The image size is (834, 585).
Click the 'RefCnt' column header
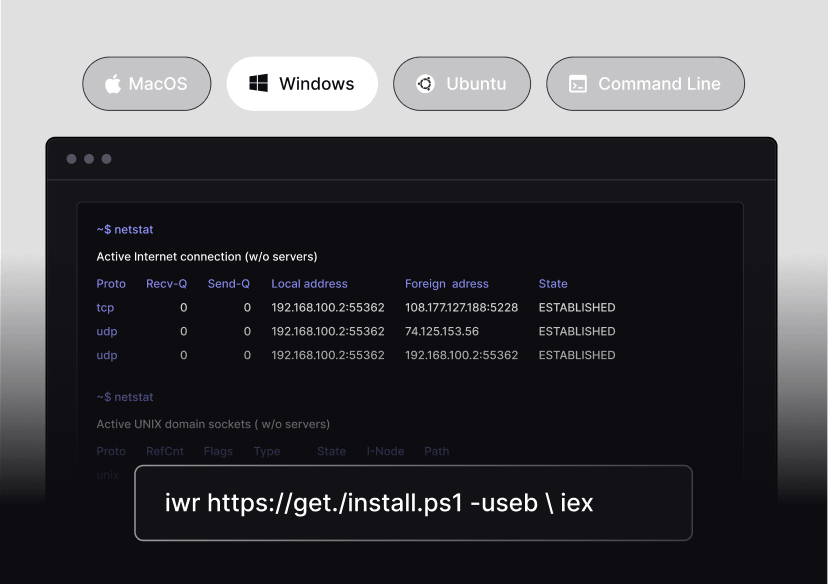point(165,451)
